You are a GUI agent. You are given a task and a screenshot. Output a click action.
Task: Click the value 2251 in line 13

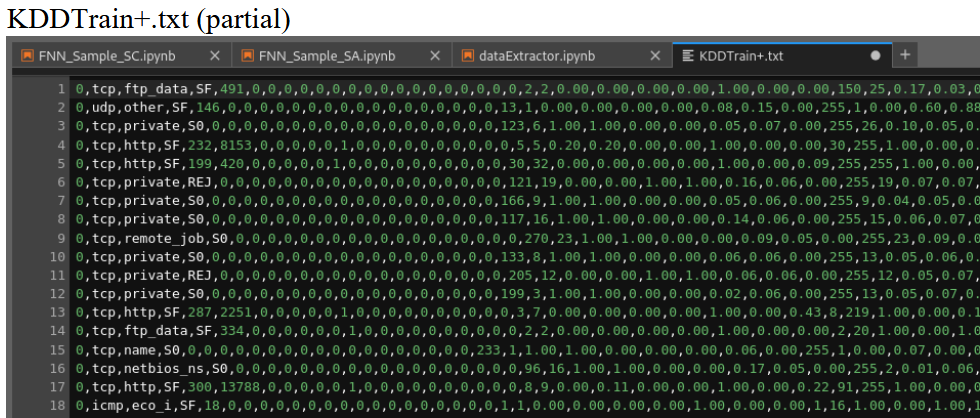(x=236, y=313)
